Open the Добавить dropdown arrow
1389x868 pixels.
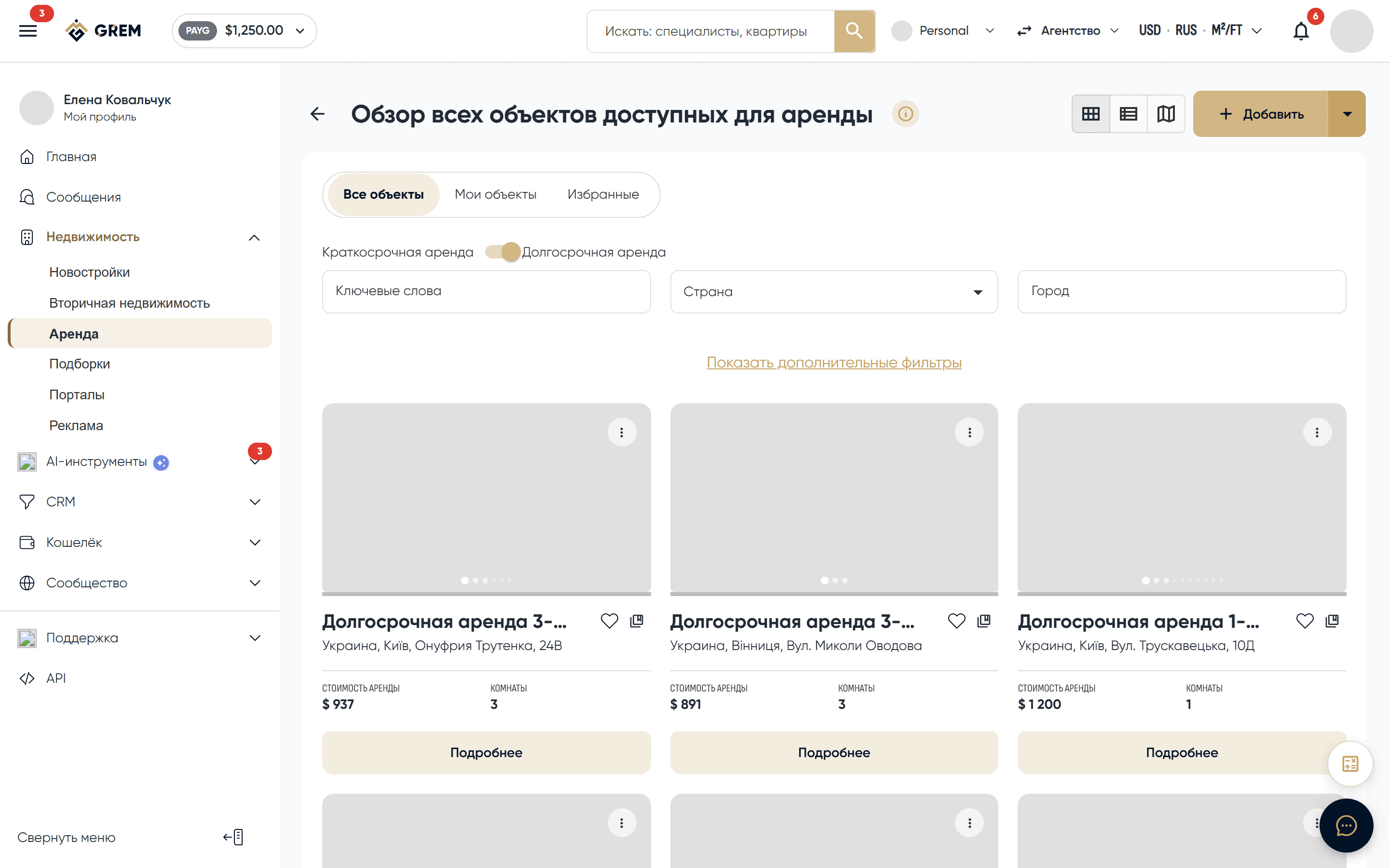pyautogui.click(x=1347, y=114)
